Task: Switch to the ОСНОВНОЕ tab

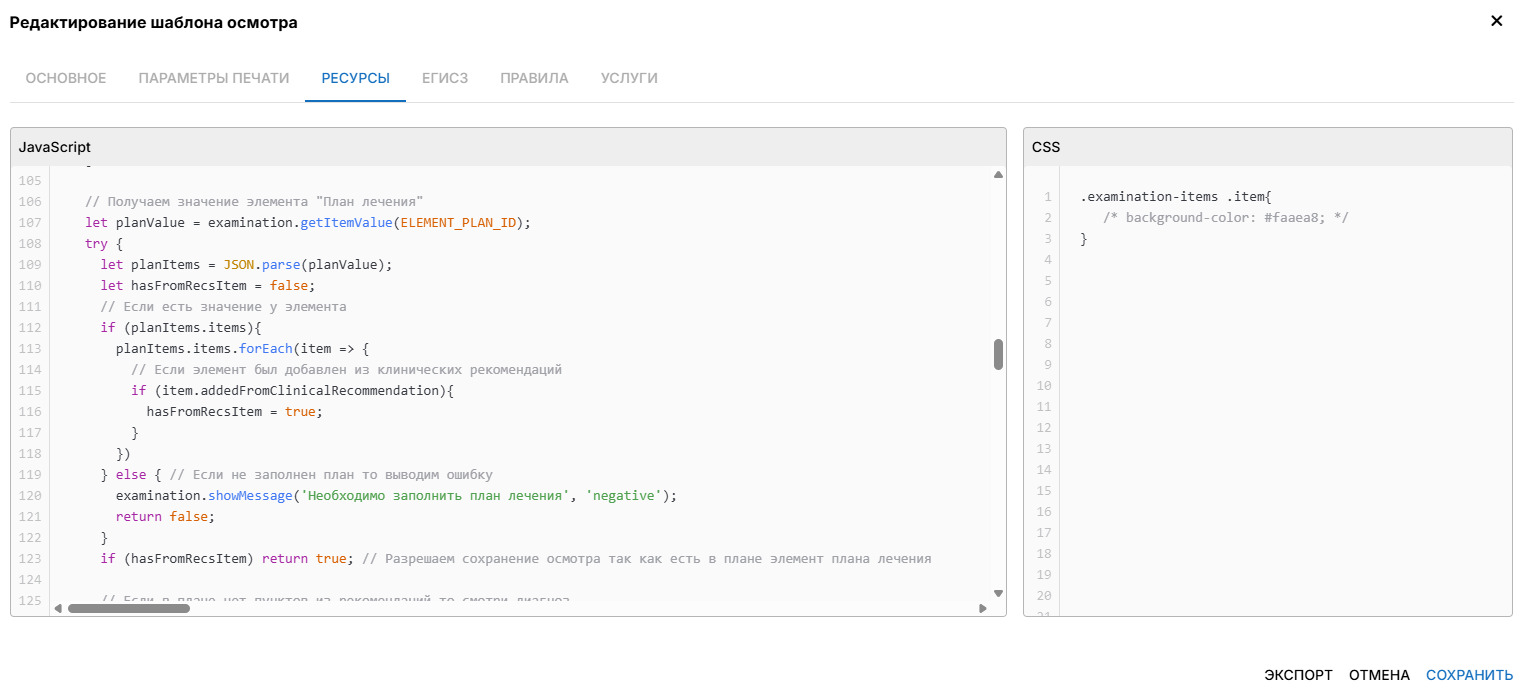Action: (66, 78)
